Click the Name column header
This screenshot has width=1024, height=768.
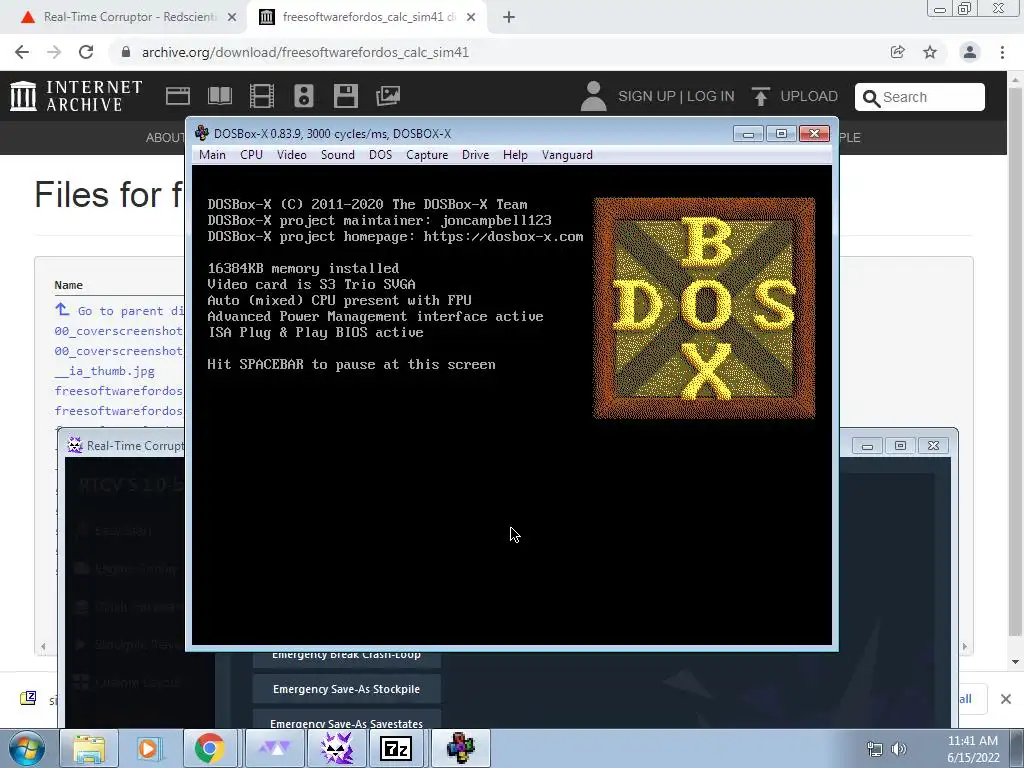[x=69, y=285]
